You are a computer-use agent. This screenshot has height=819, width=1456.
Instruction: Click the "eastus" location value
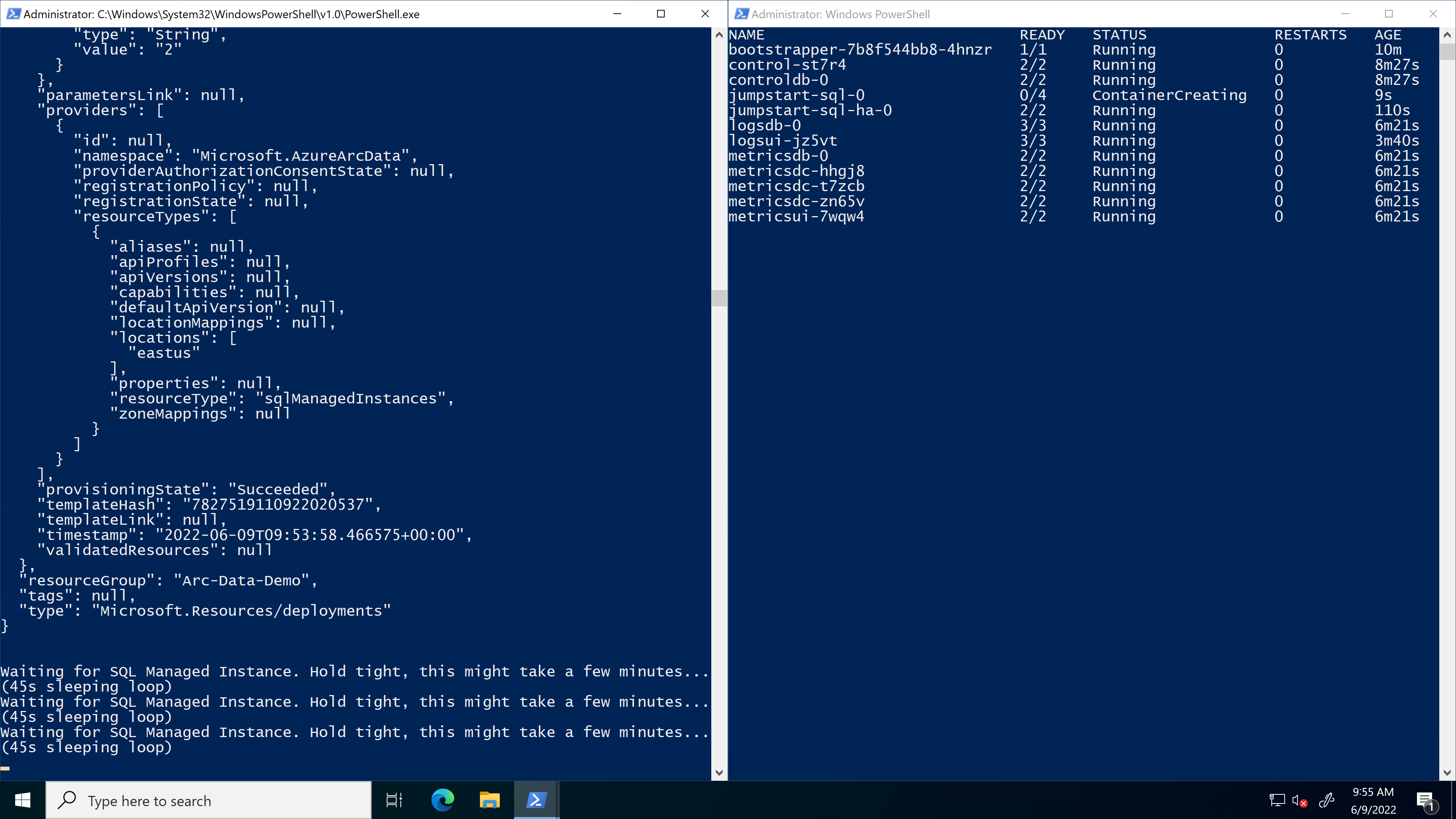tap(164, 353)
